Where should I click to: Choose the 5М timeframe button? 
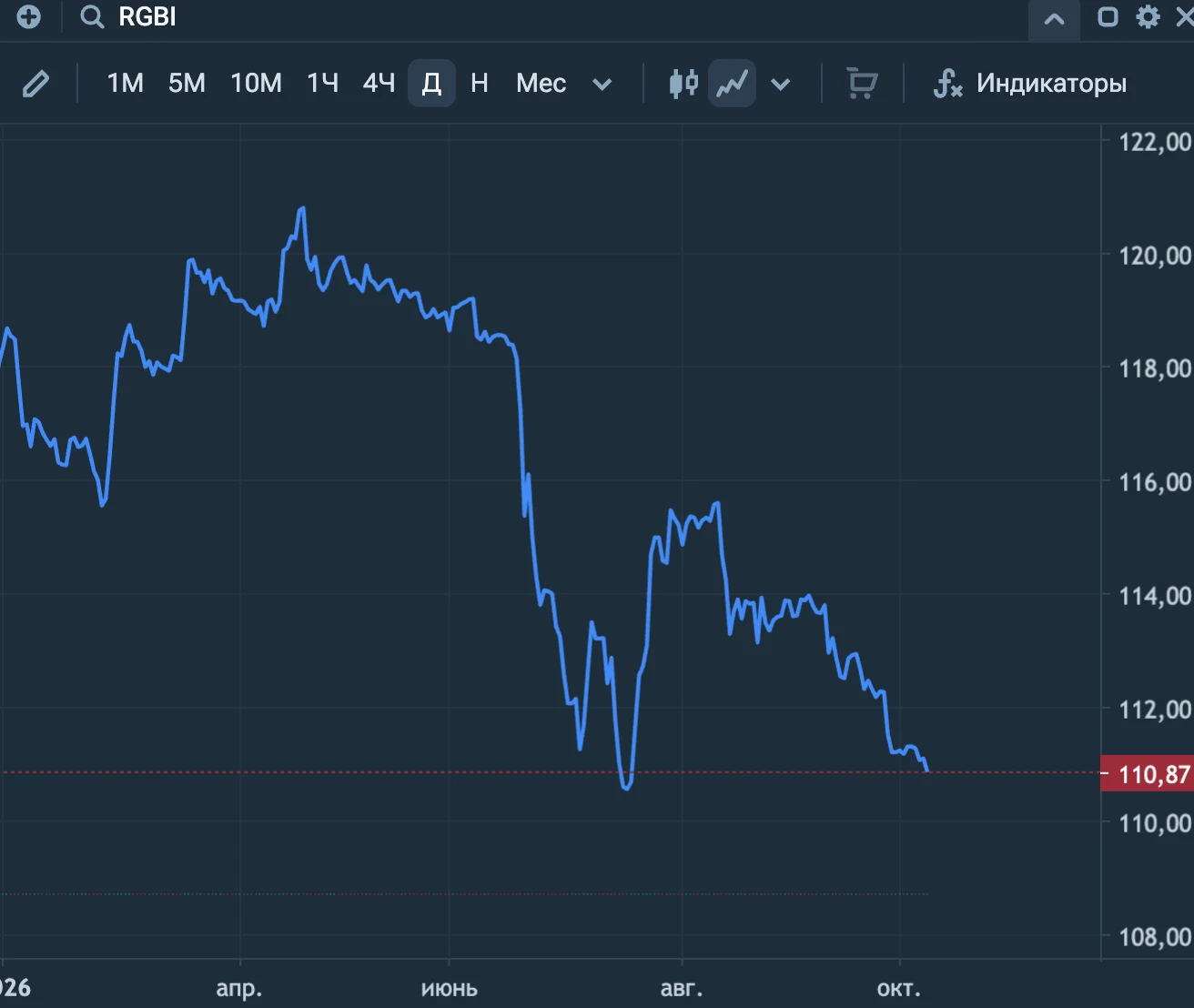coord(187,84)
